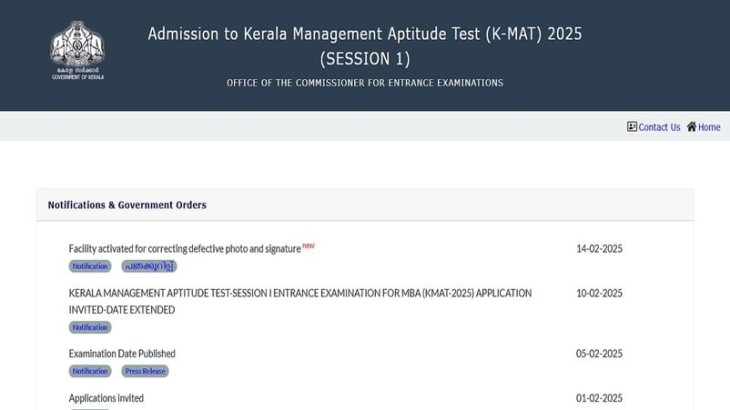The width and height of the screenshot is (730, 410).
Task: Click the Government of Kerala emblem logo
Action: click(78, 50)
